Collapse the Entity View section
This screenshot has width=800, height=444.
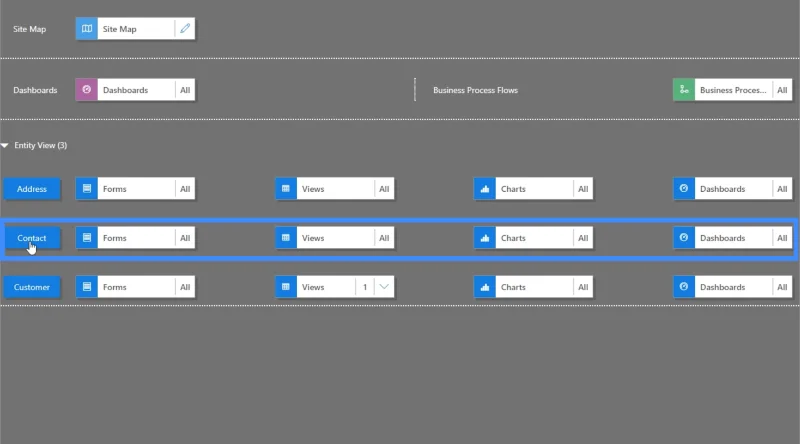tap(5, 145)
